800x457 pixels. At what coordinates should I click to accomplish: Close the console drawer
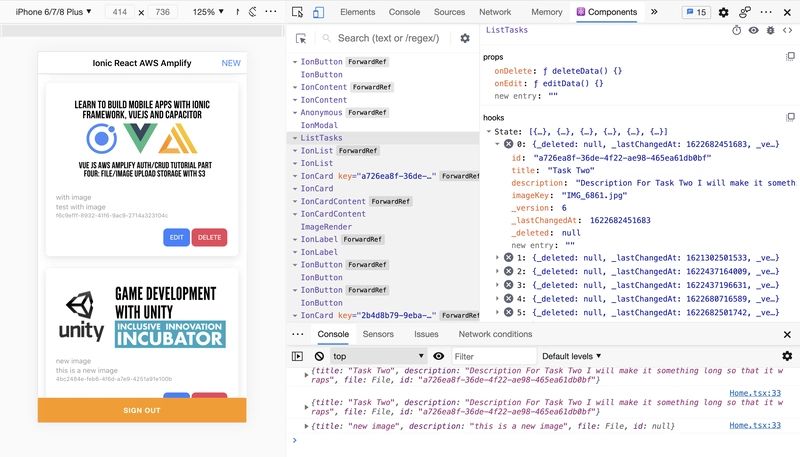[787, 335]
